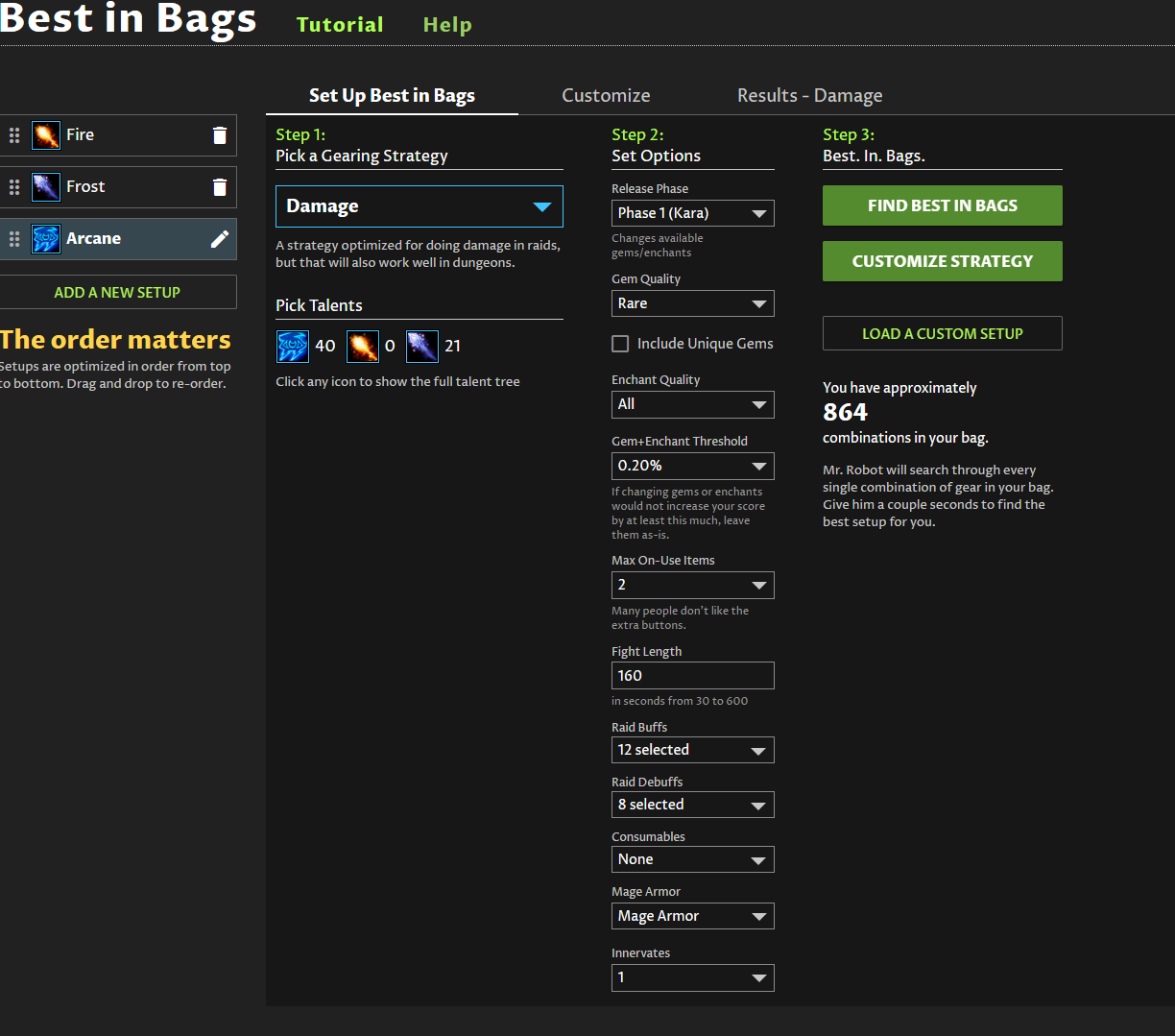Open the Tutorial link in header

click(x=340, y=25)
